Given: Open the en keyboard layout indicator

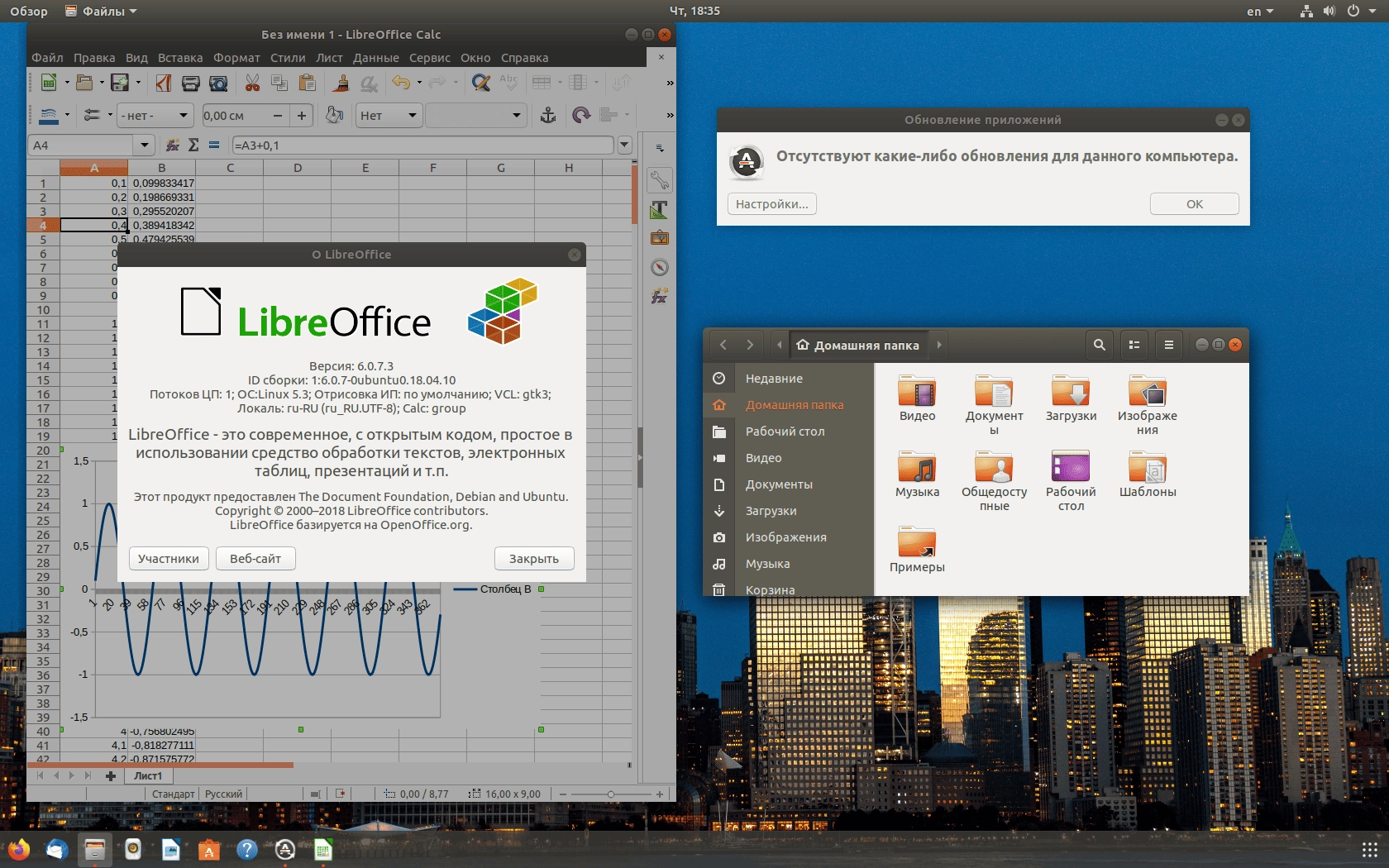Looking at the screenshot, I should 1260,11.
